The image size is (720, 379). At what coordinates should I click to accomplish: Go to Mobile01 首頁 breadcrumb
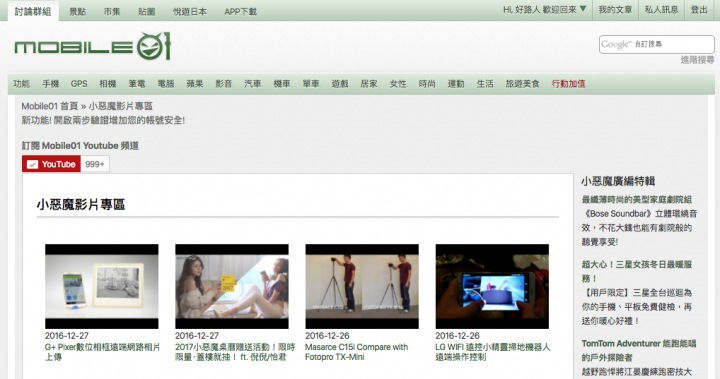click(x=50, y=106)
